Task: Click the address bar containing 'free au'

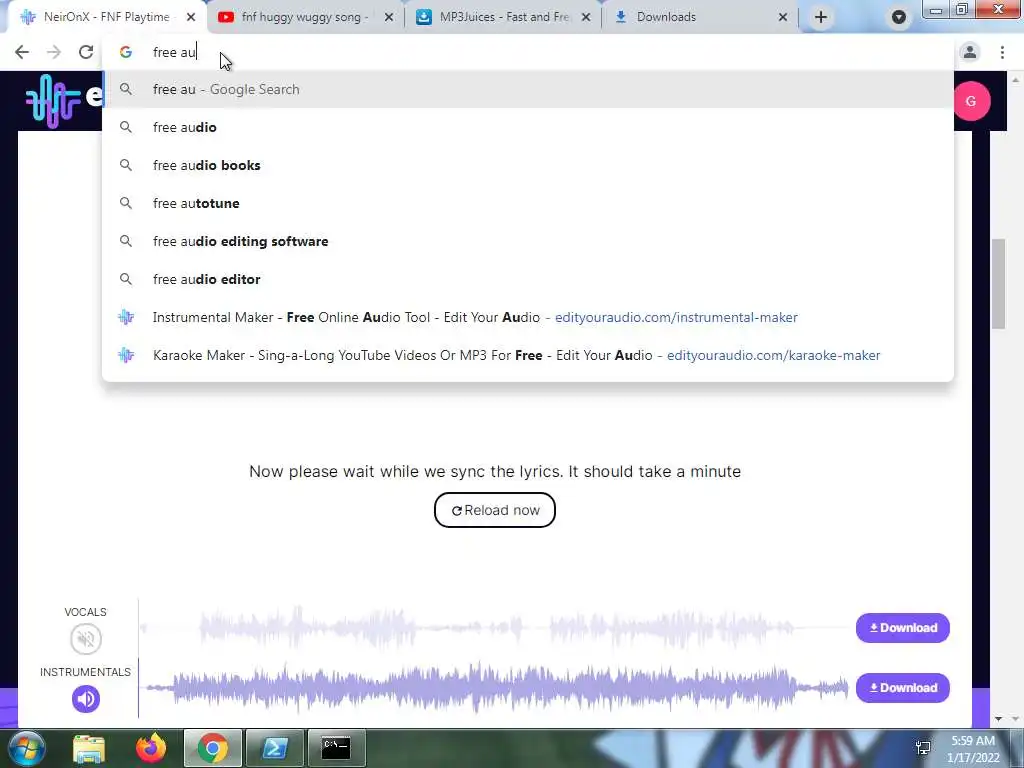Action: coord(528,52)
